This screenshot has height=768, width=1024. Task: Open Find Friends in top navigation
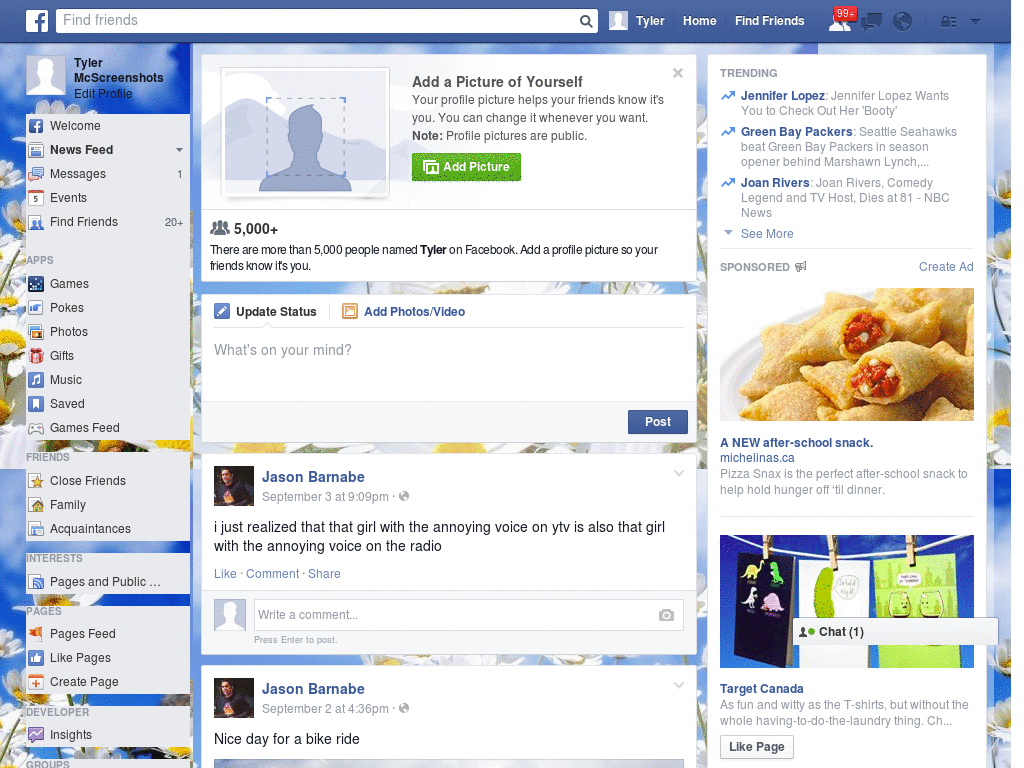(769, 21)
